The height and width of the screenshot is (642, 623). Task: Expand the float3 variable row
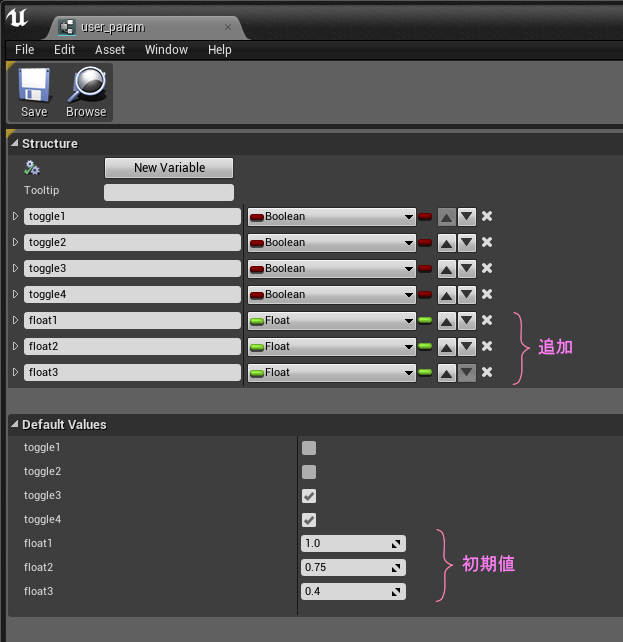15,372
